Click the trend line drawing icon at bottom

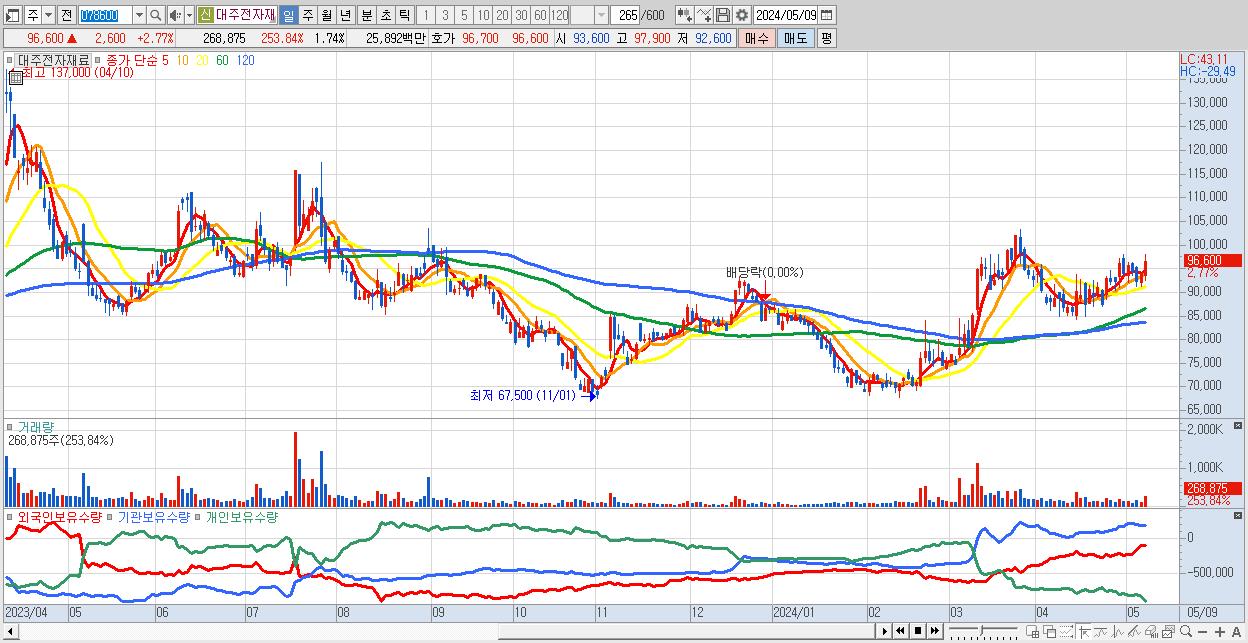(1134, 631)
